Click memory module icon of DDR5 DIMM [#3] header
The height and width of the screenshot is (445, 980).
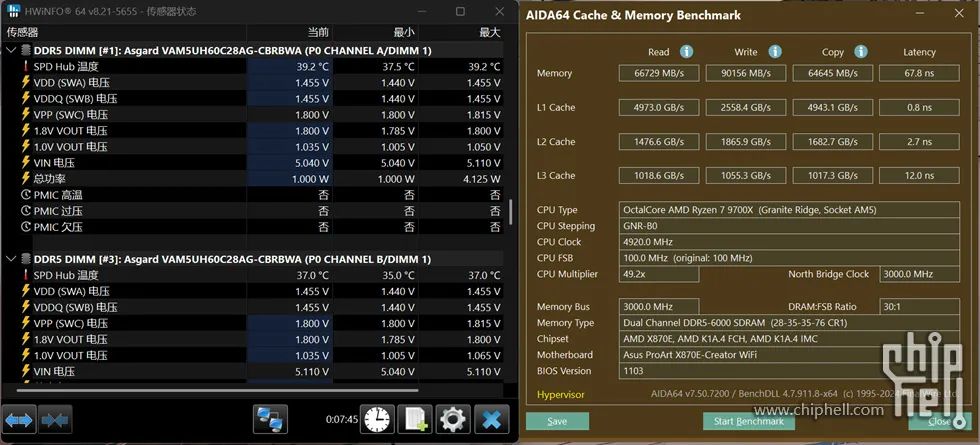coord(26,259)
